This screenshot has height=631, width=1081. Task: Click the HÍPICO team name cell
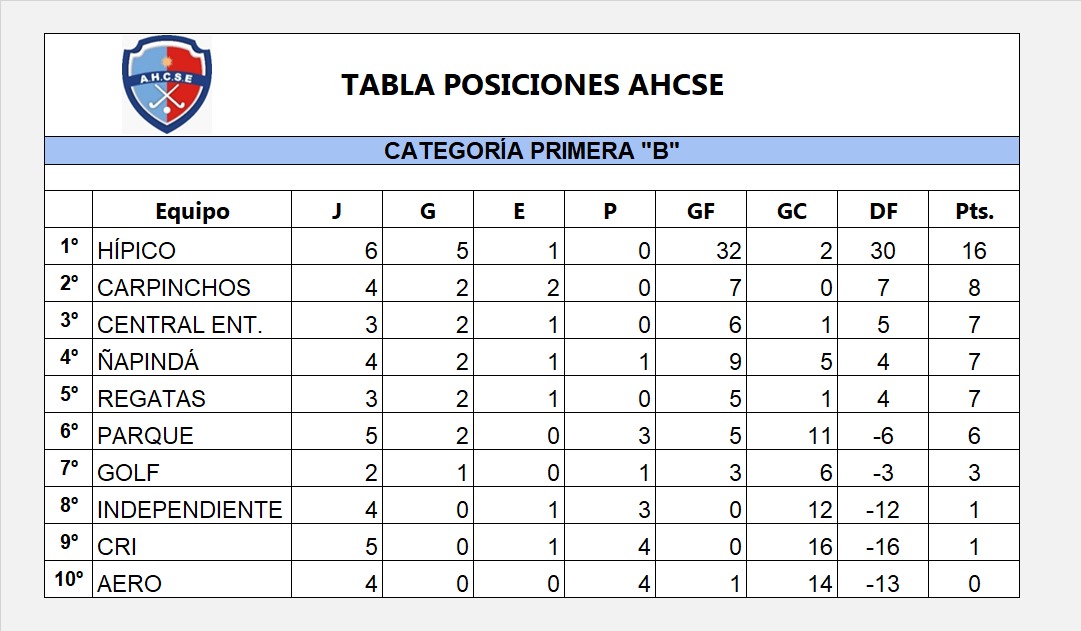[136, 250]
